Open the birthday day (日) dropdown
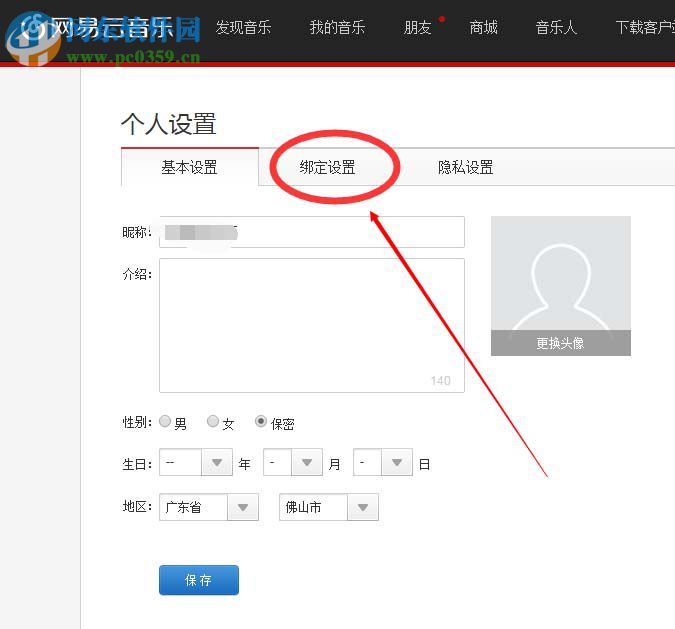Screen dimensions: 675x629 [x=383, y=462]
